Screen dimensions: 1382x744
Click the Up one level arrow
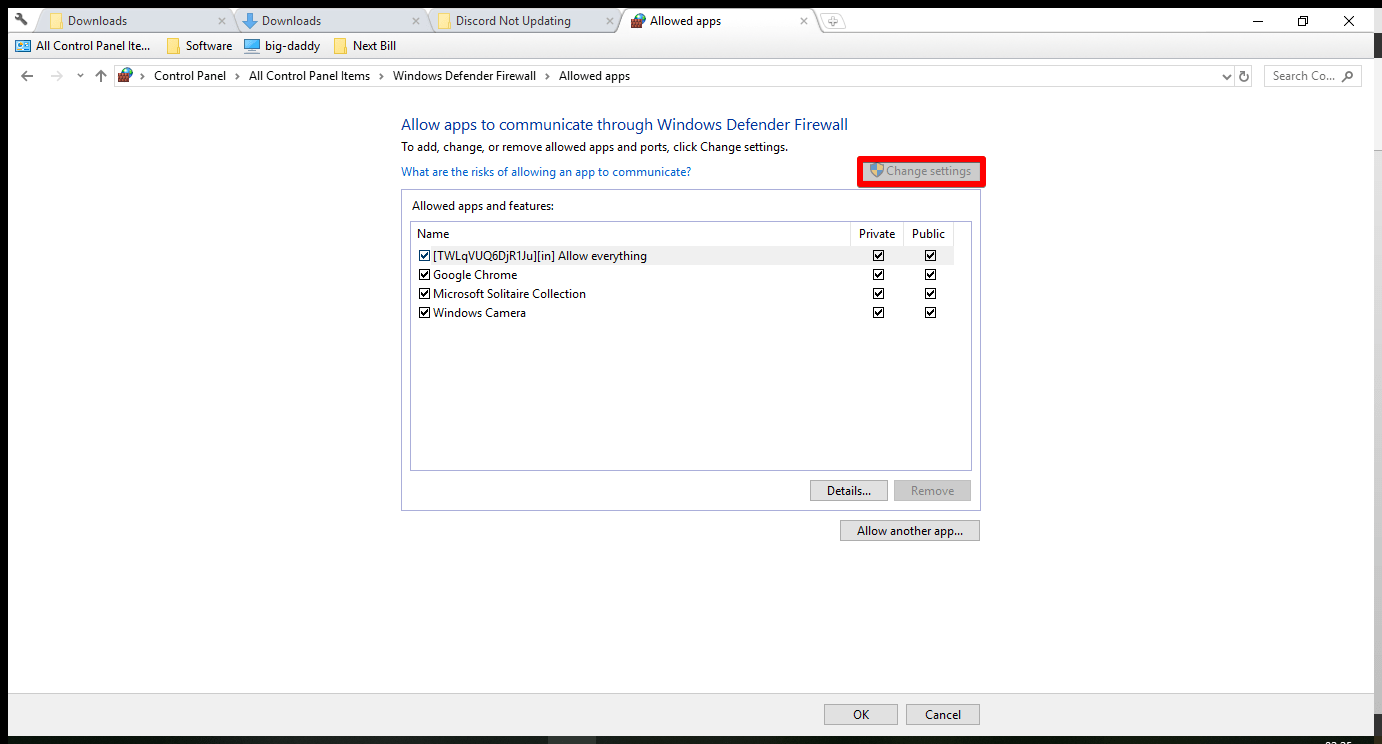(x=100, y=75)
